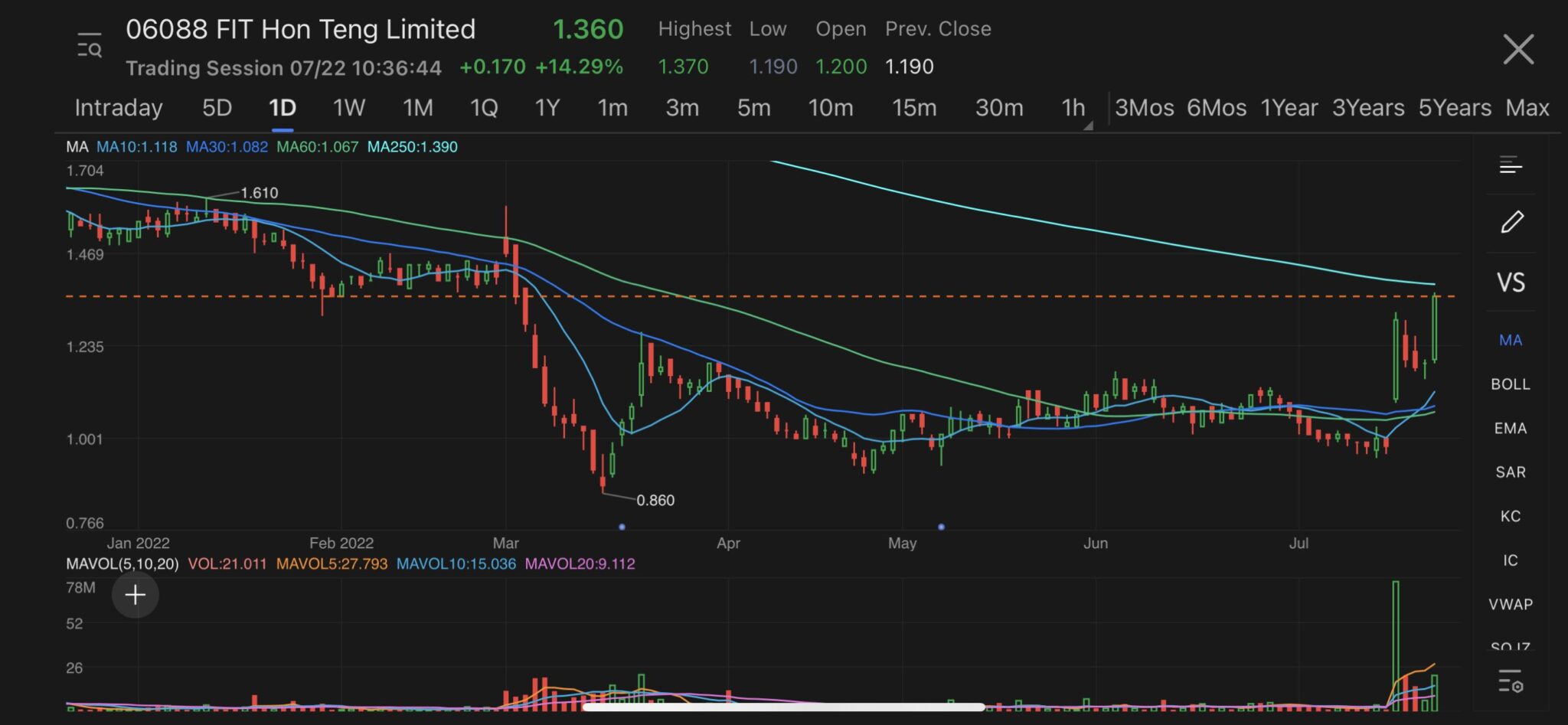Switch to the Intraday tab
The image size is (1568, 725).
[119, 108]
